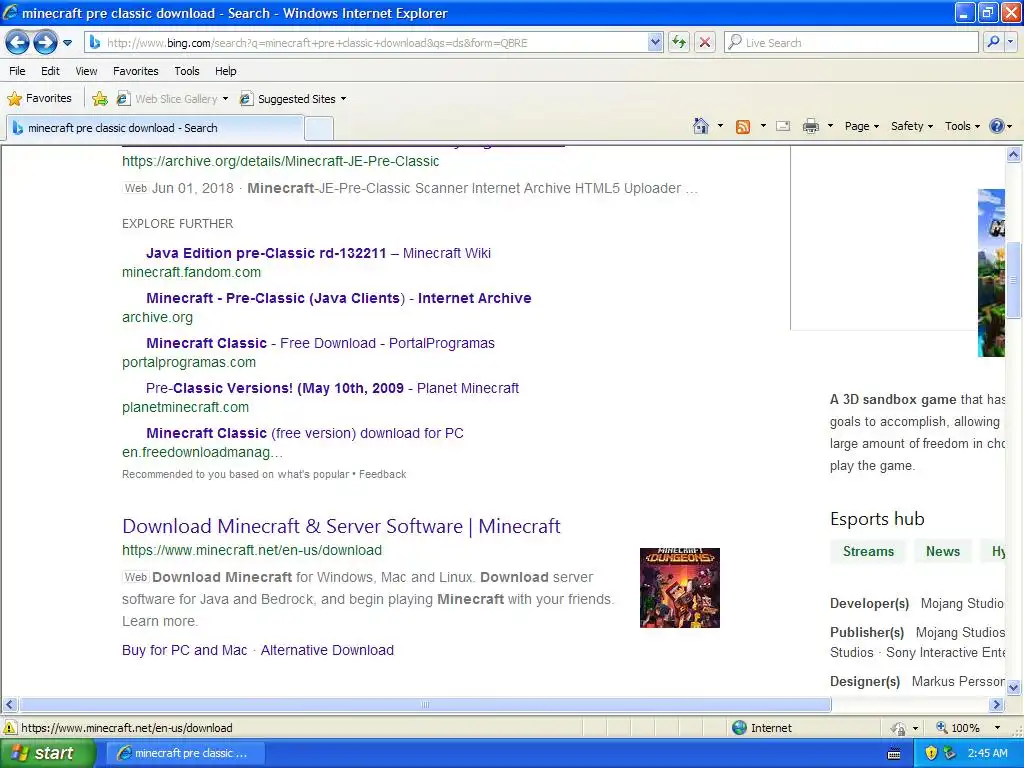This screenshot has width=1024, height=768.
Task: Open 'Download Minecraft & Server Software | Minecraft' result
Action: pyautogui.click(x=341, y=526)
